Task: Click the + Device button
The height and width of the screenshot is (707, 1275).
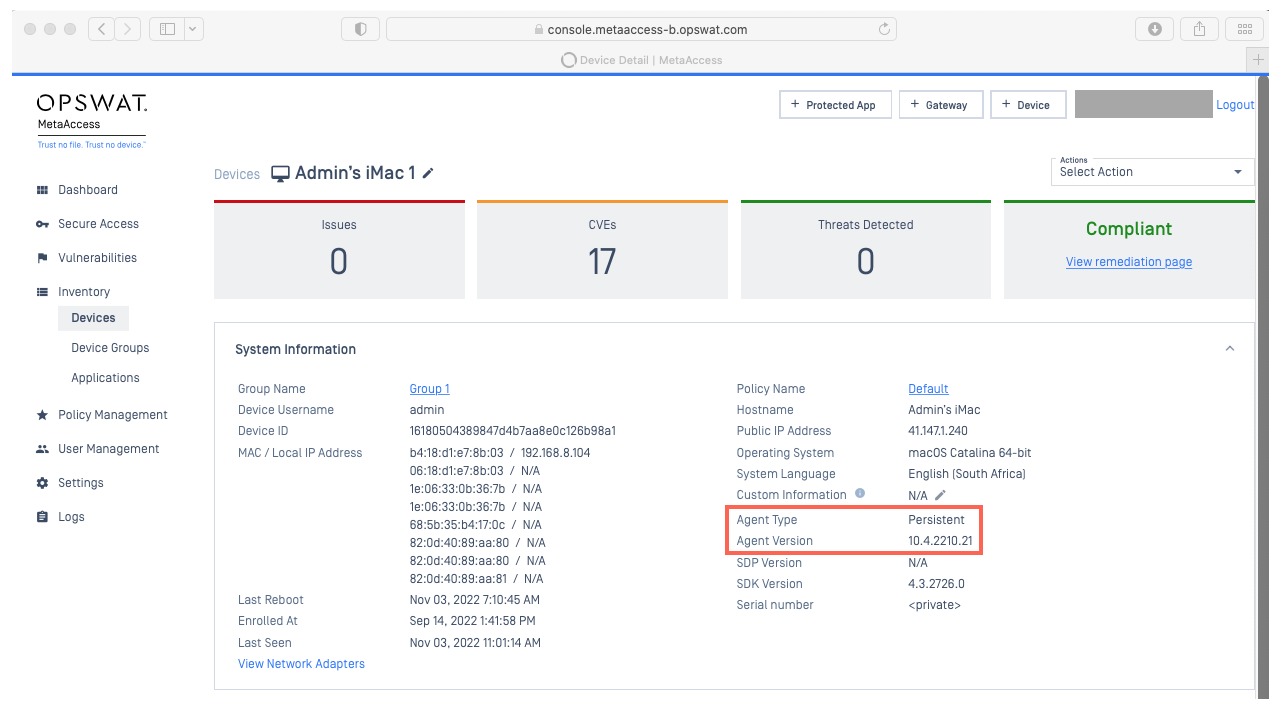Action: click(1028, 105)
